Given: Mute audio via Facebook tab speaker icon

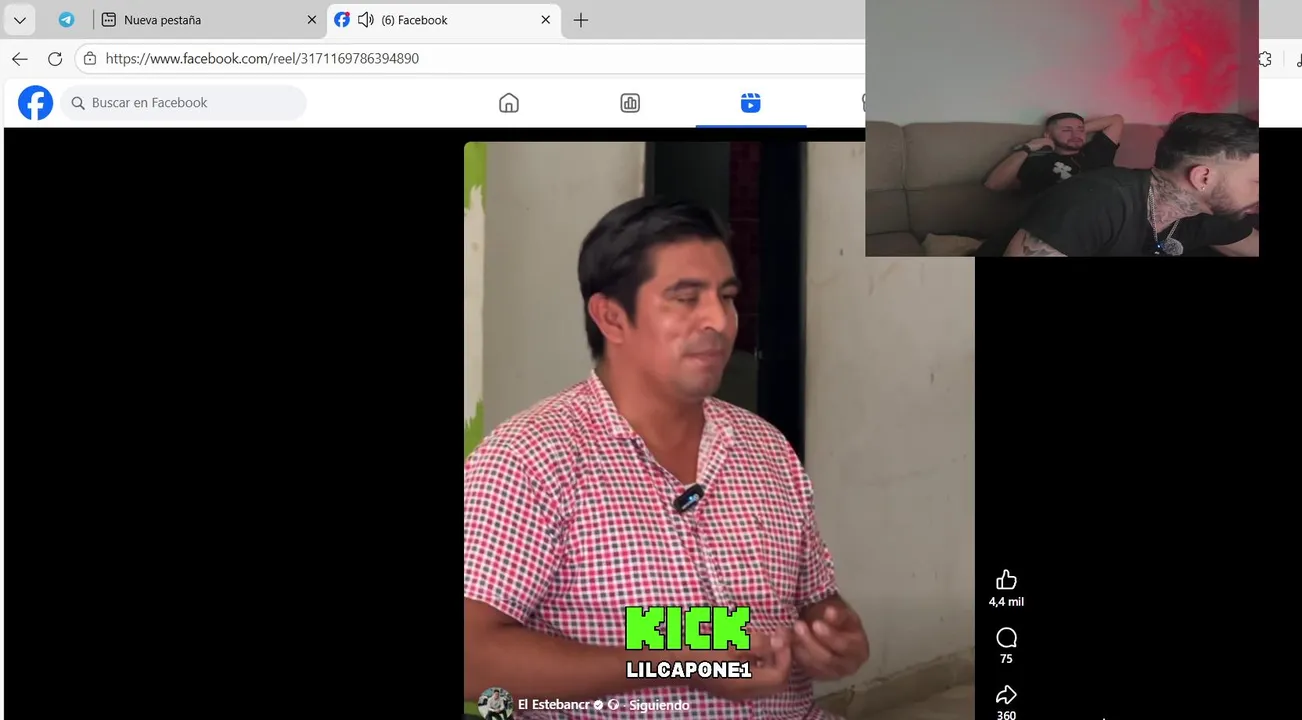Looking at the screenshot, I should 365,20.
